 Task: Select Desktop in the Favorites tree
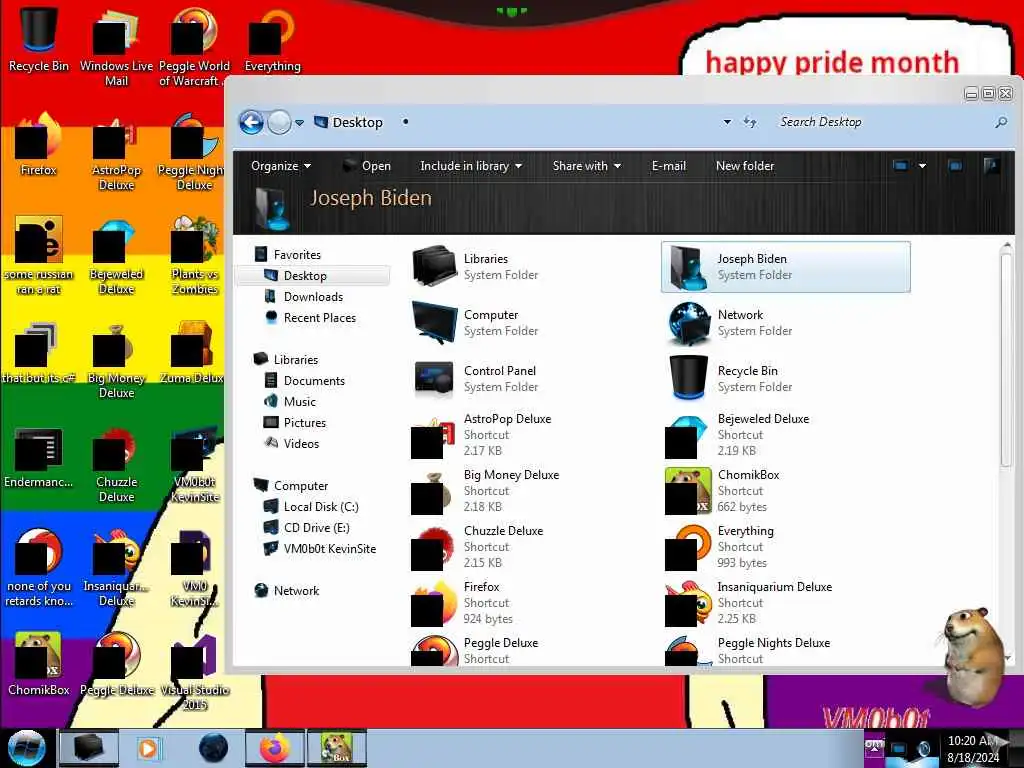[313, 276]
